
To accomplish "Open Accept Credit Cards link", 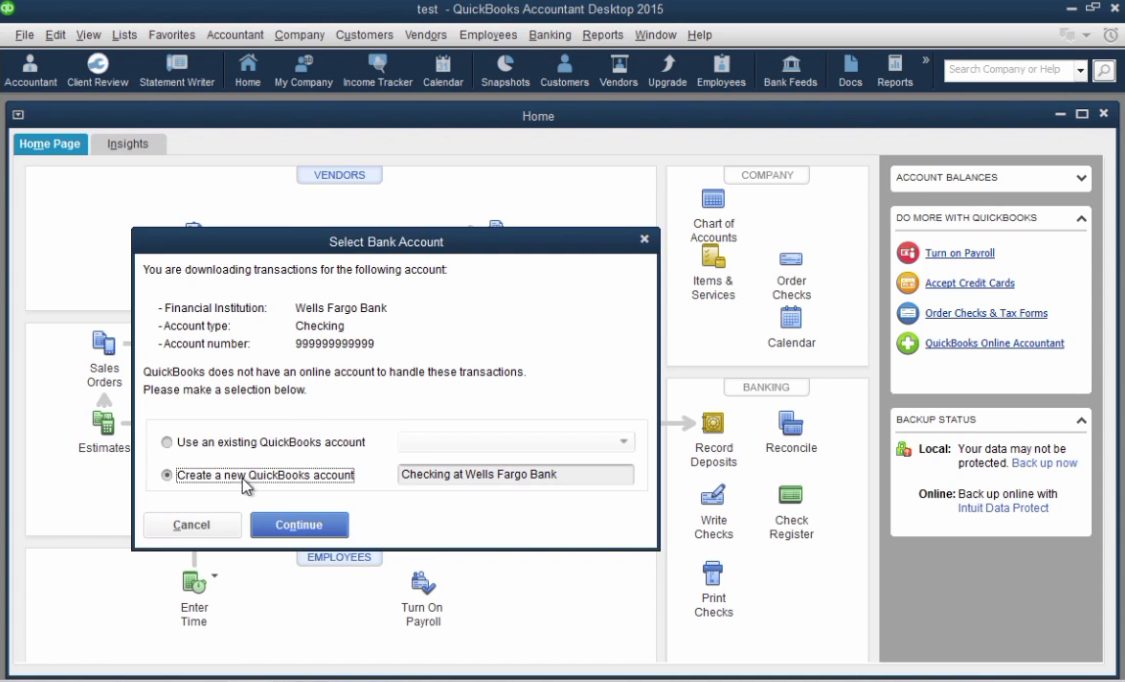I will [x=969, y=283].
